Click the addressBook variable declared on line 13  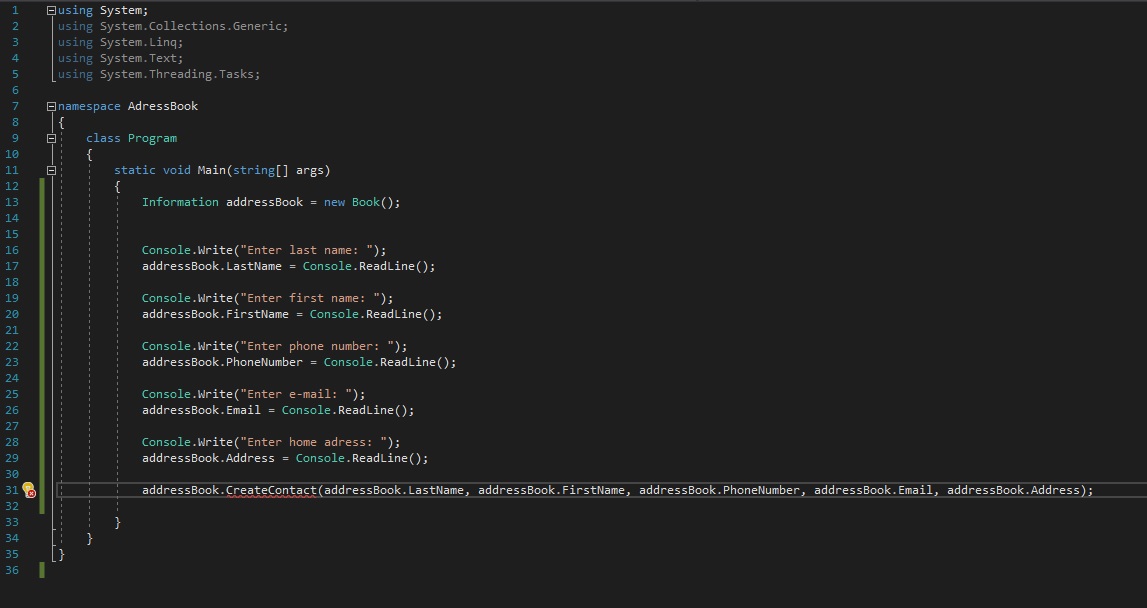[x=264, y=203]
